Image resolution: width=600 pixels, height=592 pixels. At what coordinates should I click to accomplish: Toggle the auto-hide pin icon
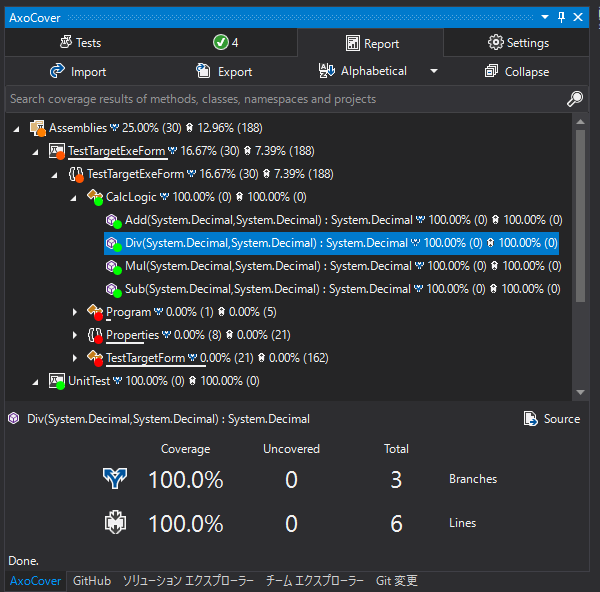pyautogui.click(x=561, y=17)
